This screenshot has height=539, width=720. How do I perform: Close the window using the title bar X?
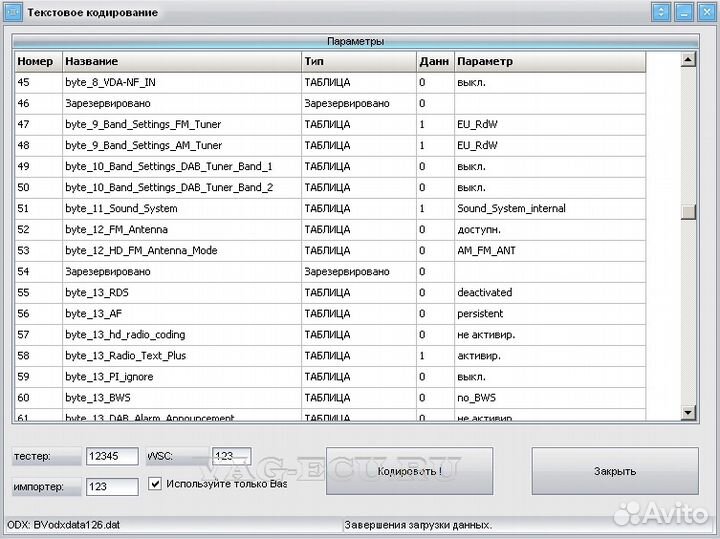point(705,12)
